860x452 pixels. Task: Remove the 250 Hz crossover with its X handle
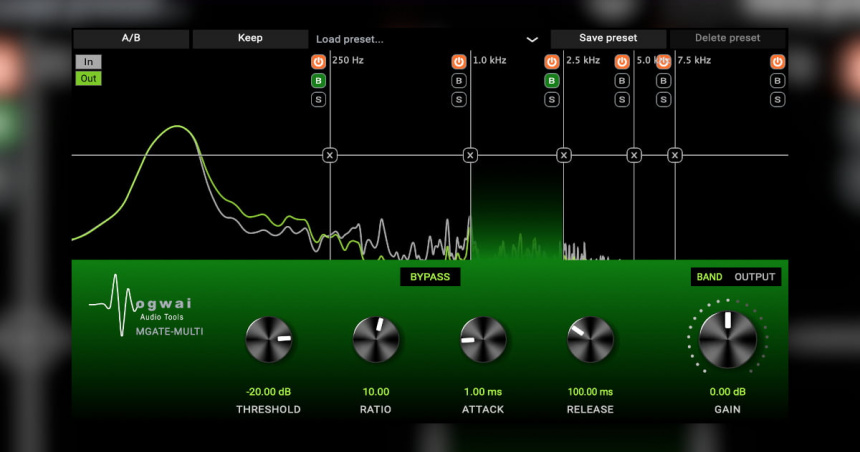(330, 155)
